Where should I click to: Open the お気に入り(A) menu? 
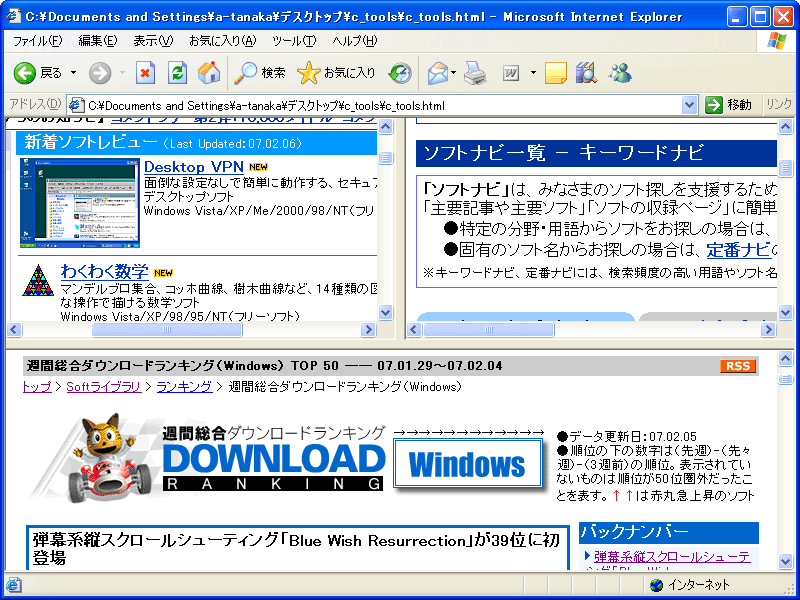(222, 41)
